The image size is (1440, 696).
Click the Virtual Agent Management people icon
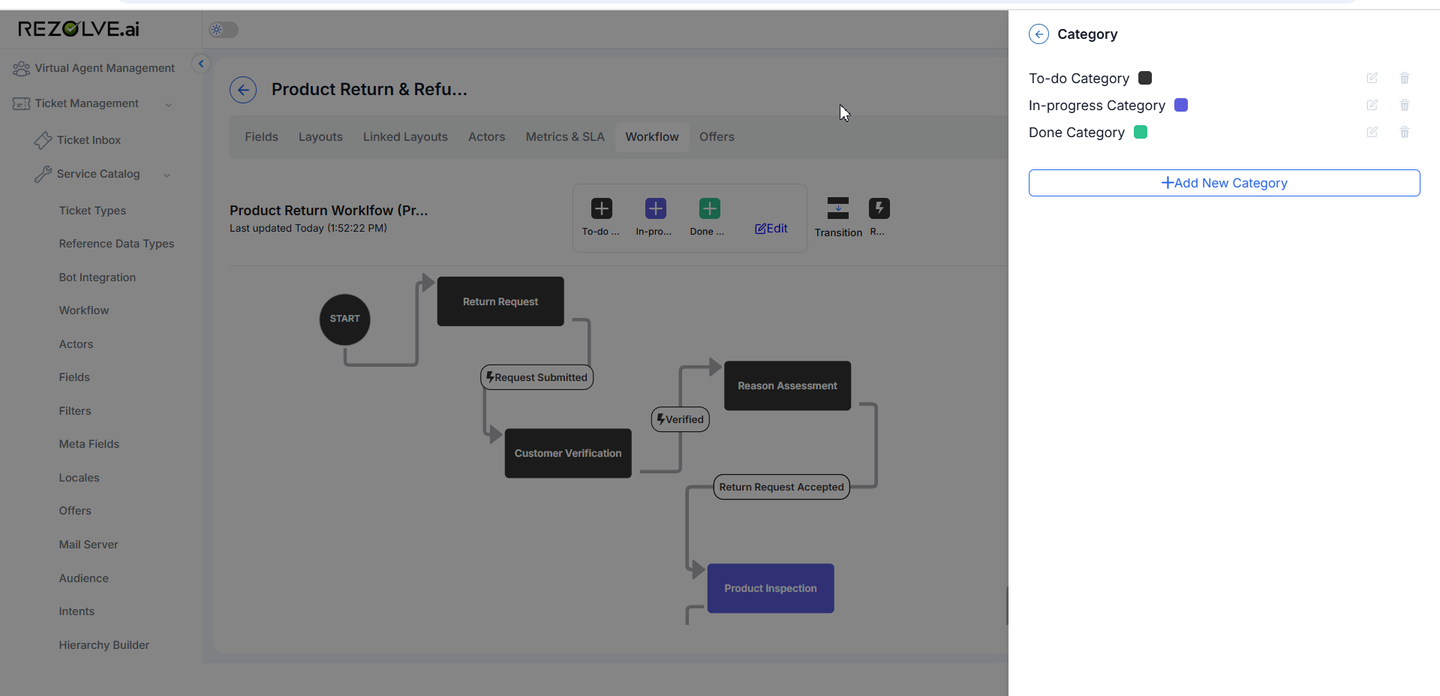[21, 69]
